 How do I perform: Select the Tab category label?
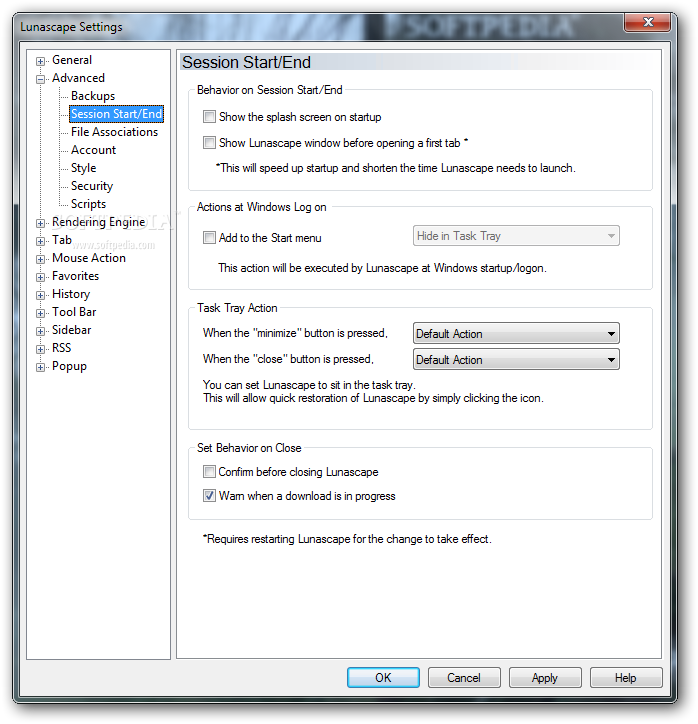[x=62, y=240]
